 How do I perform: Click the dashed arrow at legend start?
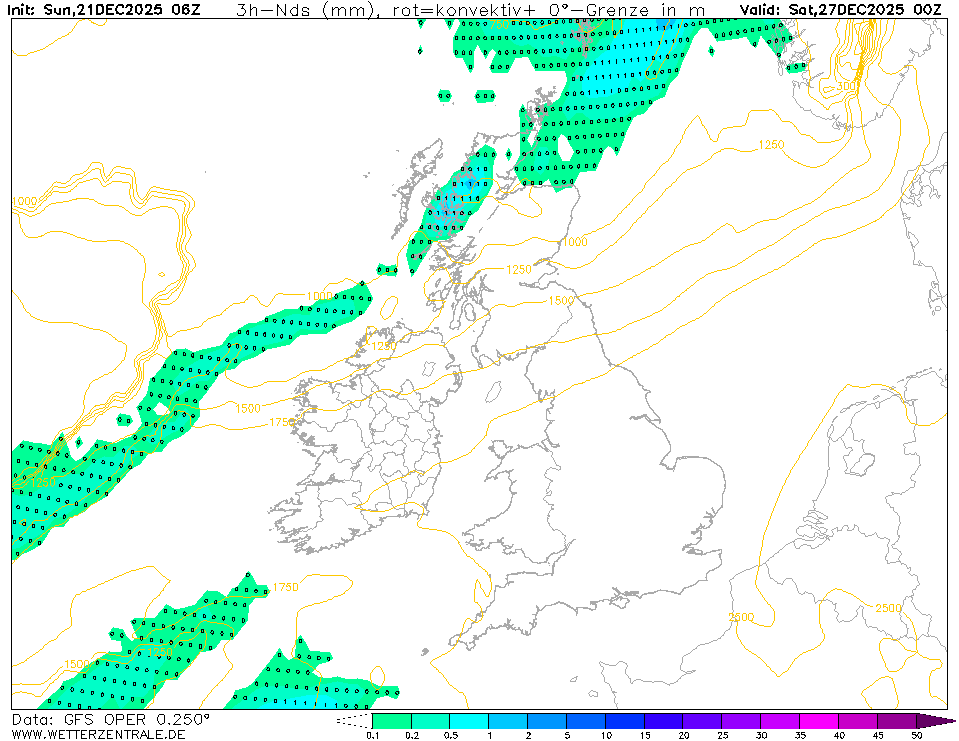tap(354, 721)
